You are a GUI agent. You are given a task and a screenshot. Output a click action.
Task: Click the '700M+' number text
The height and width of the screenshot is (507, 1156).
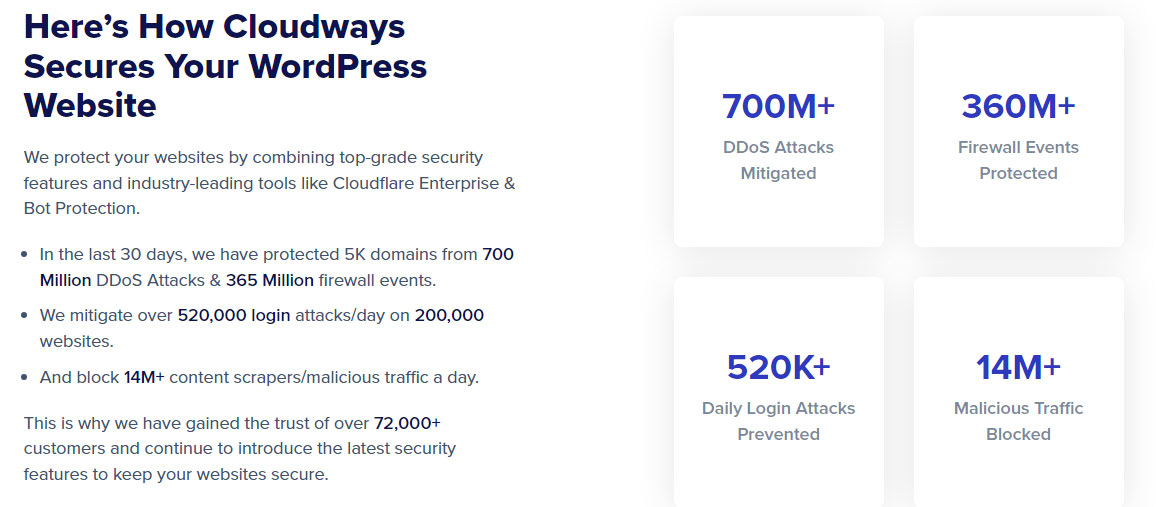pos(779,106)
